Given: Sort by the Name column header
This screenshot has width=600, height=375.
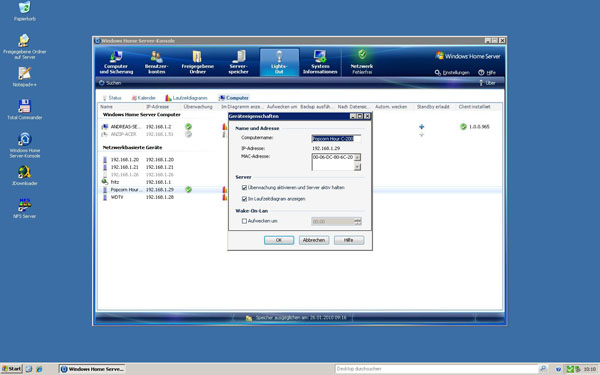Looking at the screenshot, I should pyautogui.click(x=106, y=107).
